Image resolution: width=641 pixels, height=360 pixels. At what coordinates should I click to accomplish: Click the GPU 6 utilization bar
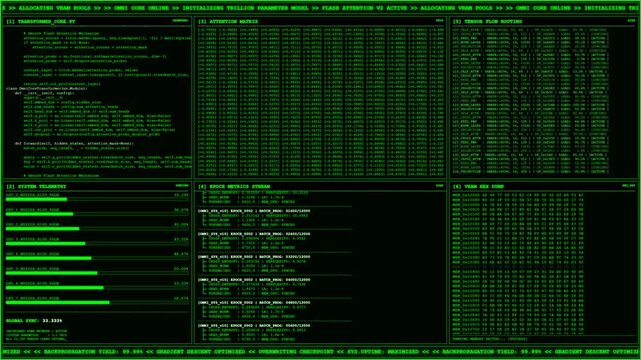(x=97, y=288)
